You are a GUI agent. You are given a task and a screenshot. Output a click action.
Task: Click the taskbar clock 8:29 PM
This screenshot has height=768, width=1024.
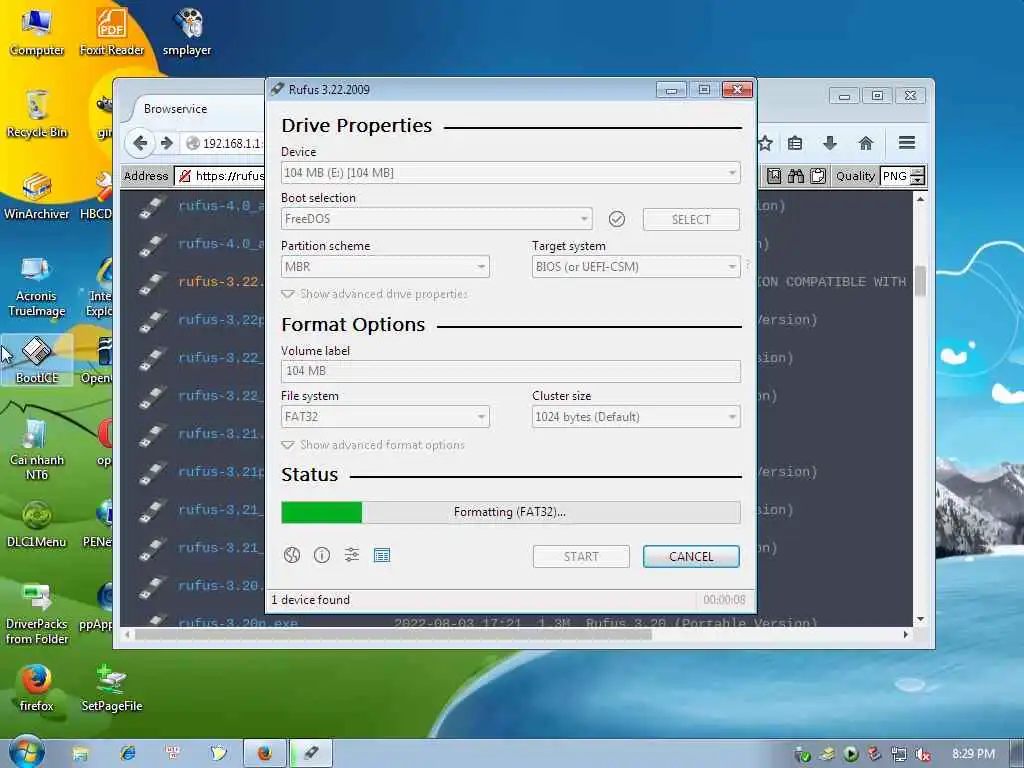point(973,754)
